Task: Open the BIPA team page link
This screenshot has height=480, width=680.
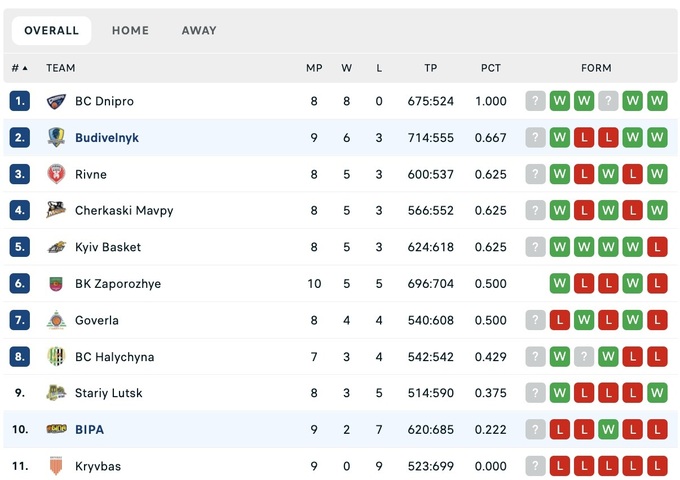Action: pyautogui.click(x=89, y=430)
